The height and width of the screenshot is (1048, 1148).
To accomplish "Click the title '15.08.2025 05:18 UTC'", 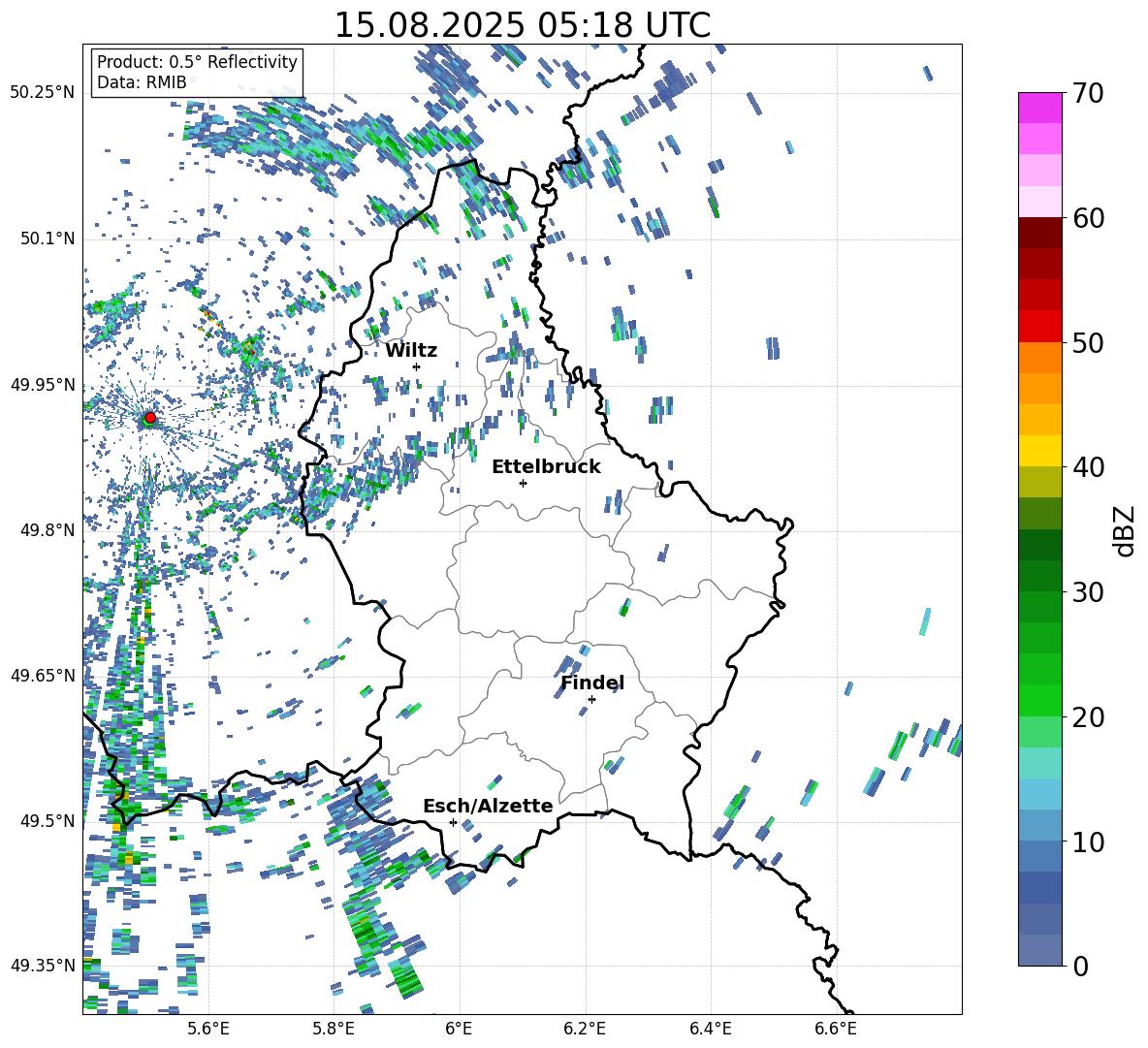I will [522, 25].
